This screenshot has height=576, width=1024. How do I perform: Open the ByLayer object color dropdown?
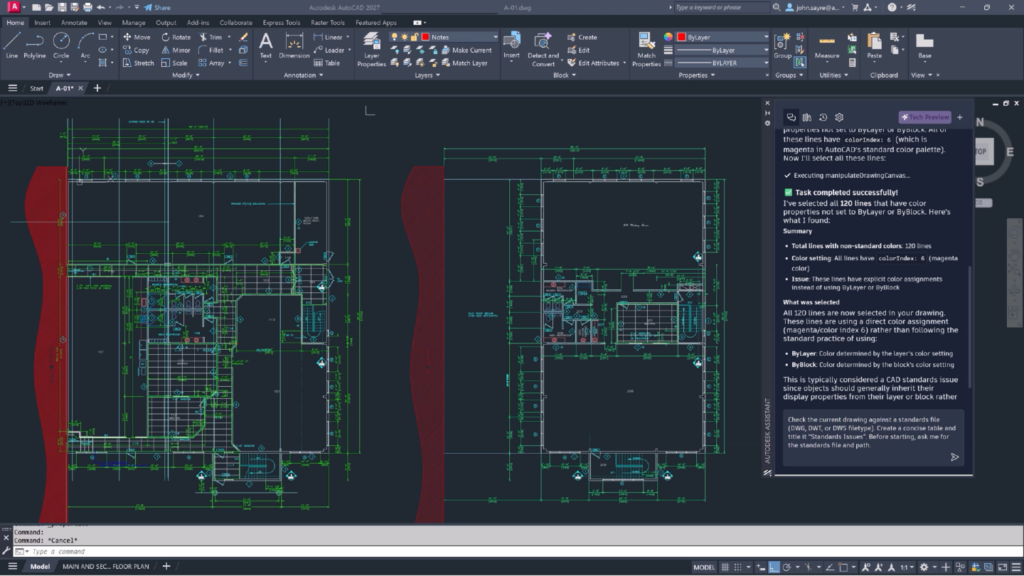[722, 37]
